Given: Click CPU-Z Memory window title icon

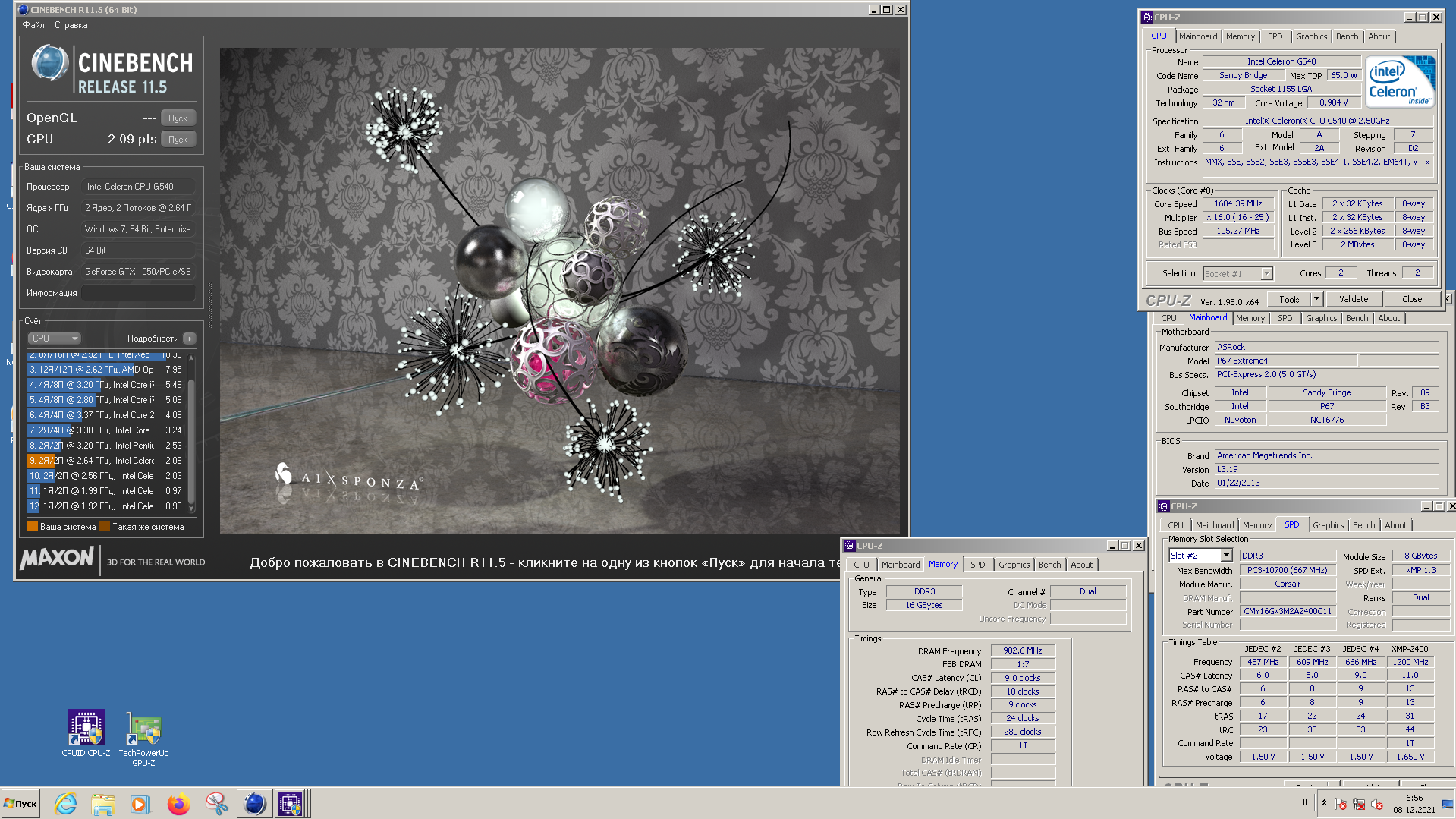Looking at the screenshot, I should pyautogui.click(x=850, y=546).
